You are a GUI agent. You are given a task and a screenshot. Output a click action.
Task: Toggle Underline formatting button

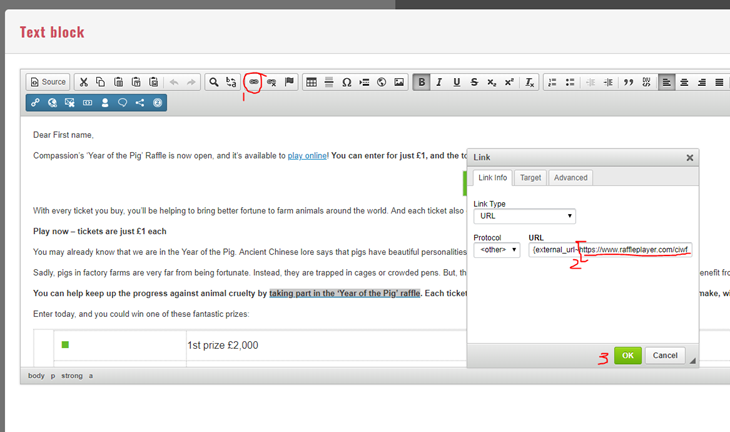[x=456, y=82]
